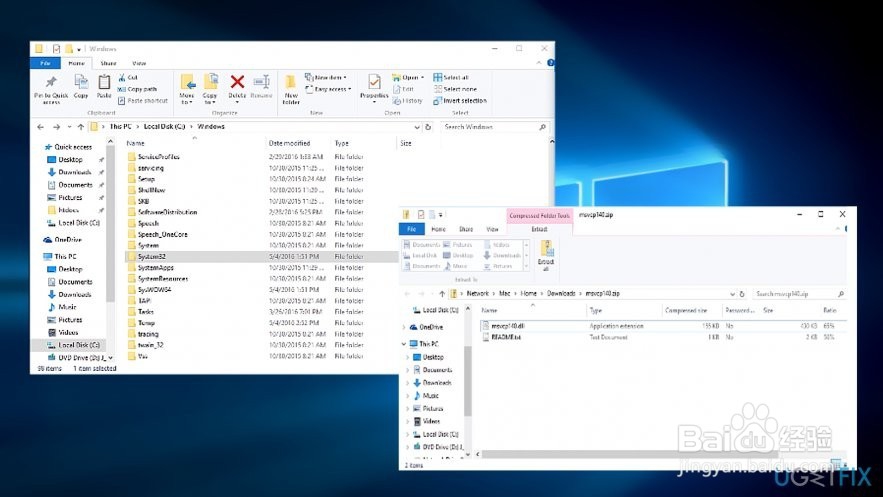The height and width of the screenshot is (497, 883).
Task: Choose Paste shortcut in the Clipboard group
Action: [143, 100]
